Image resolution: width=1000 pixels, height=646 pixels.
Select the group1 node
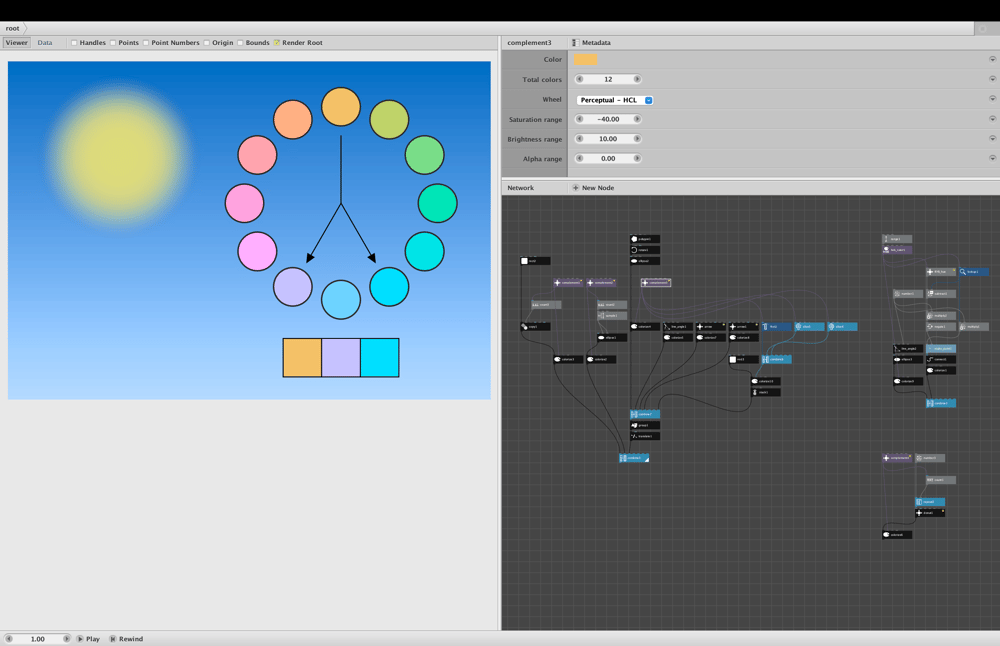[645, 425]
